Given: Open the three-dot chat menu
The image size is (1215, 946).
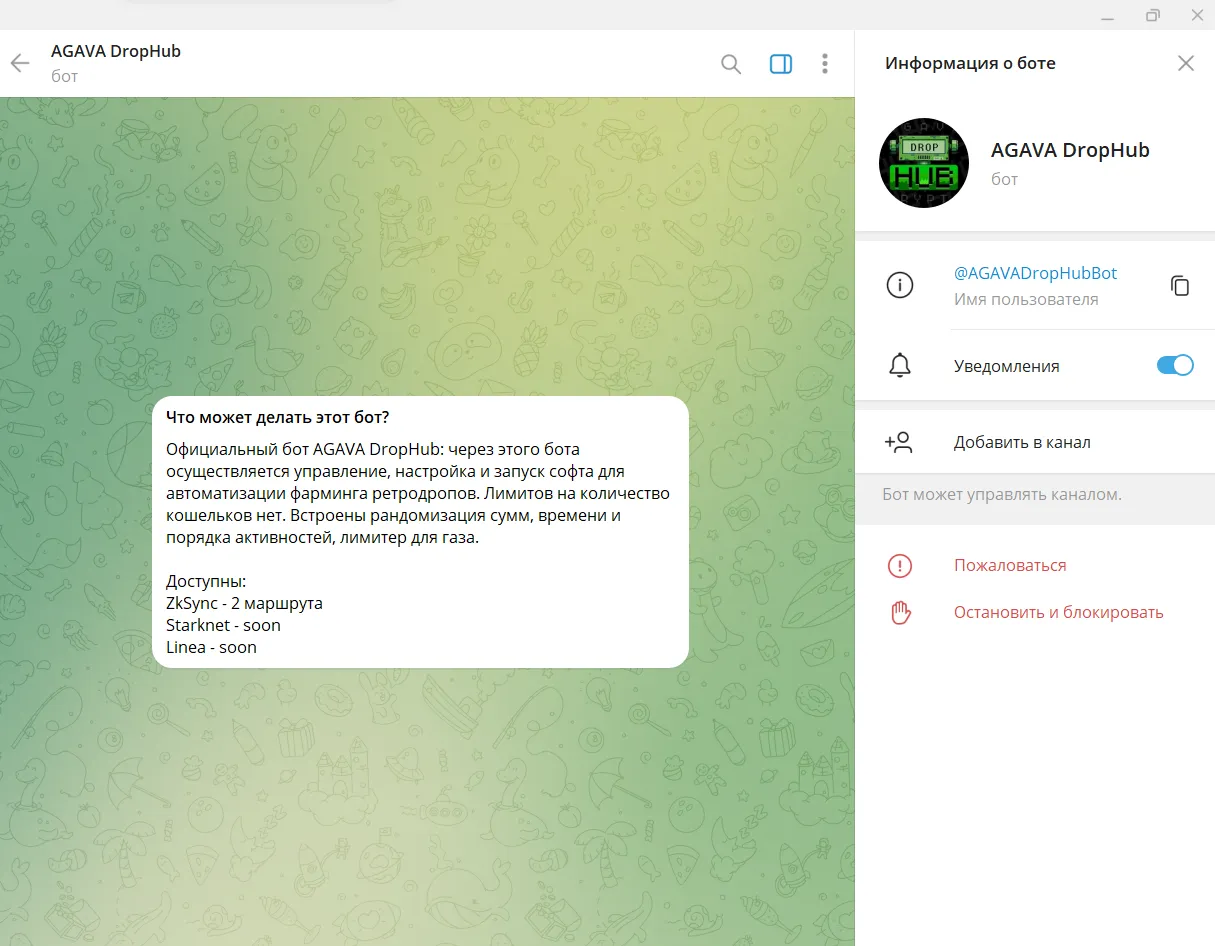Looking at the screenshot, I should click(825, 64).
